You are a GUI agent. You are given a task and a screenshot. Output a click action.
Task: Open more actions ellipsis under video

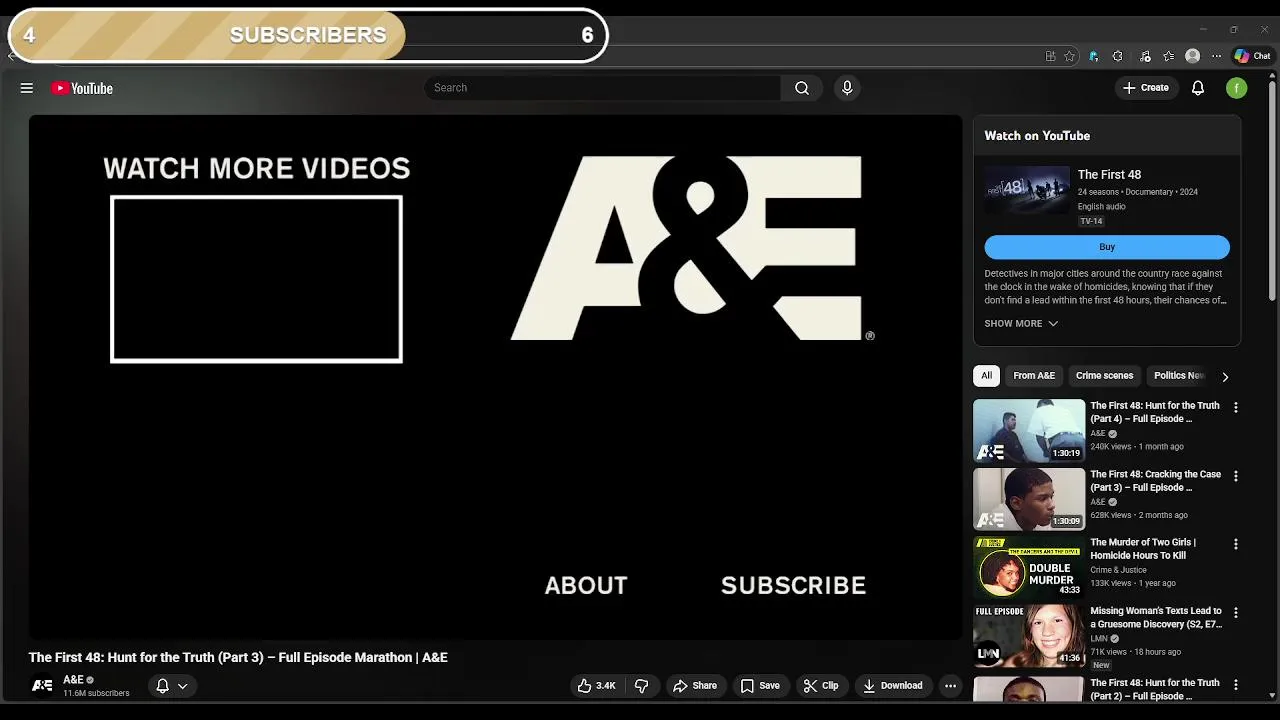pyautogui.click(x=950, y=685)
